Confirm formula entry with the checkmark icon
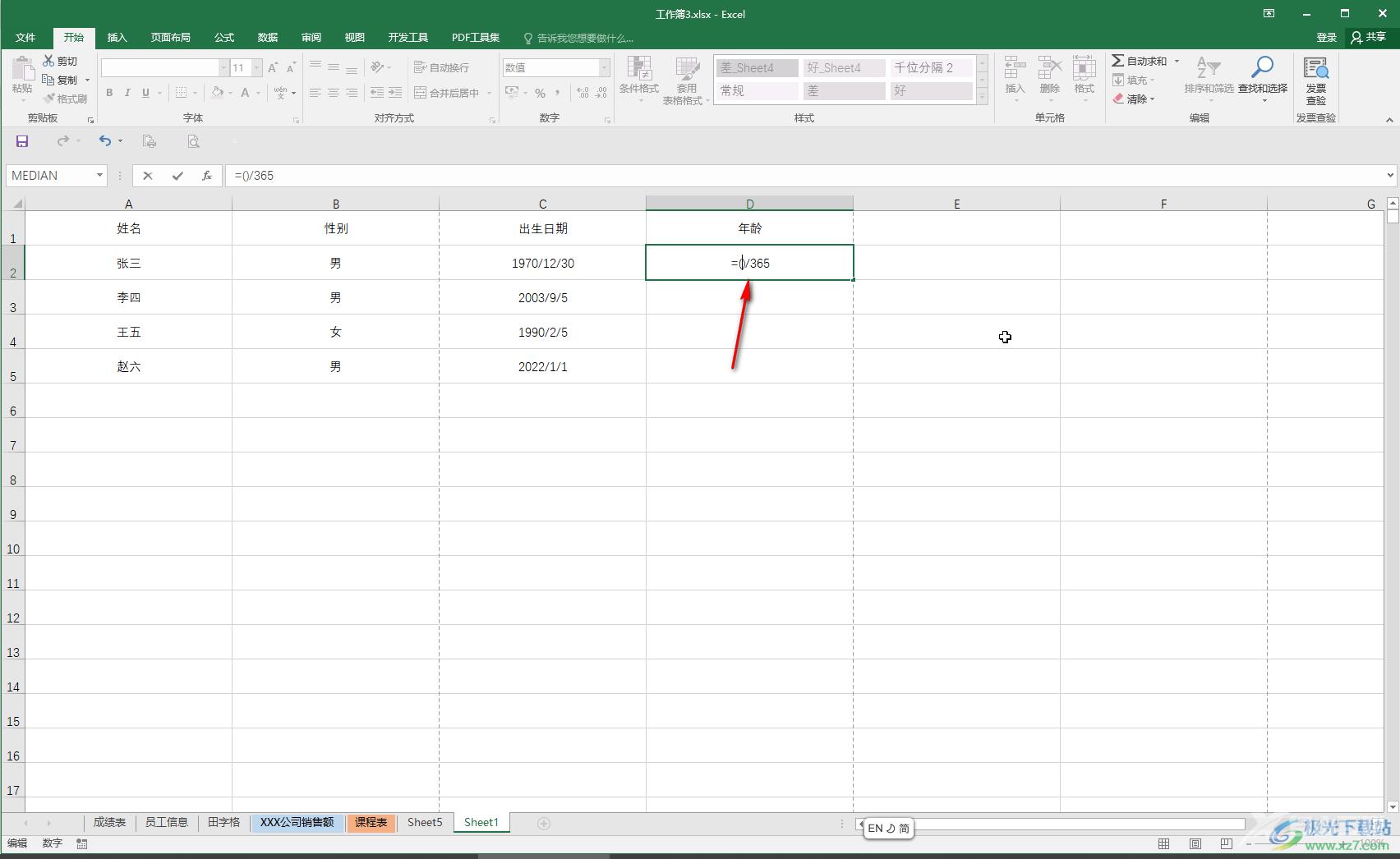The width and height of the screenshot is (1400, 859). 177,176
